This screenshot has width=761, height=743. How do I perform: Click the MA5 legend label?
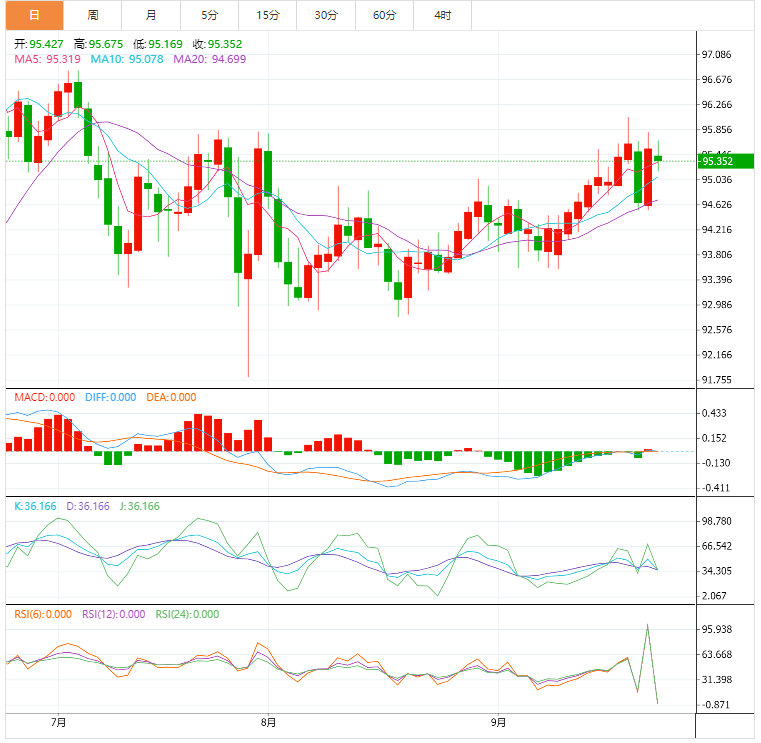47,59
